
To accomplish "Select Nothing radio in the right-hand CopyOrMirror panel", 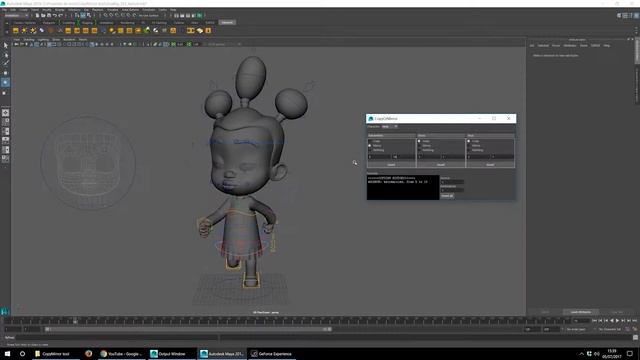I will (x=469, y=150).
